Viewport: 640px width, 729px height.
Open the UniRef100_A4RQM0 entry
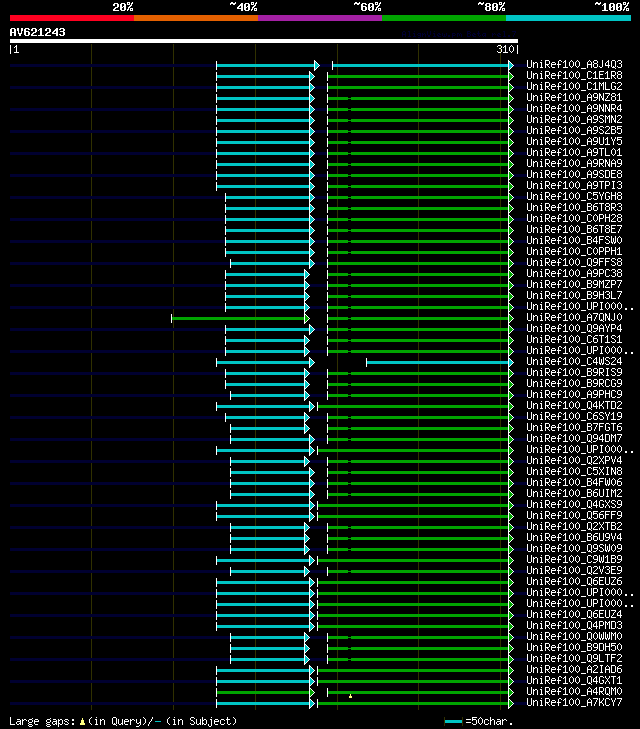pos(574,692)
